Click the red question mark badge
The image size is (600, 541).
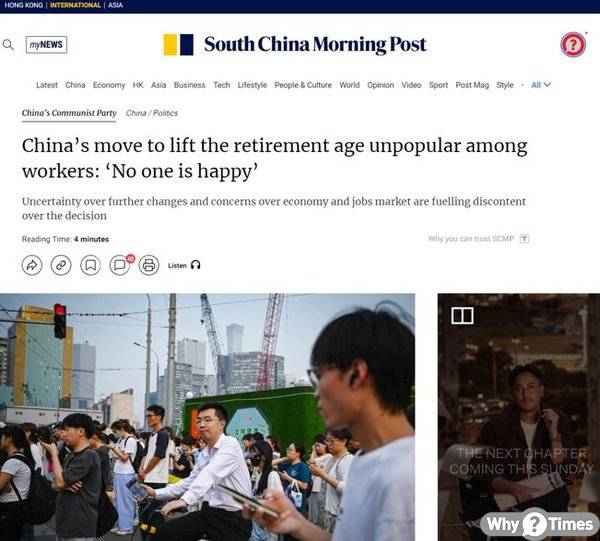coord(573,44)
